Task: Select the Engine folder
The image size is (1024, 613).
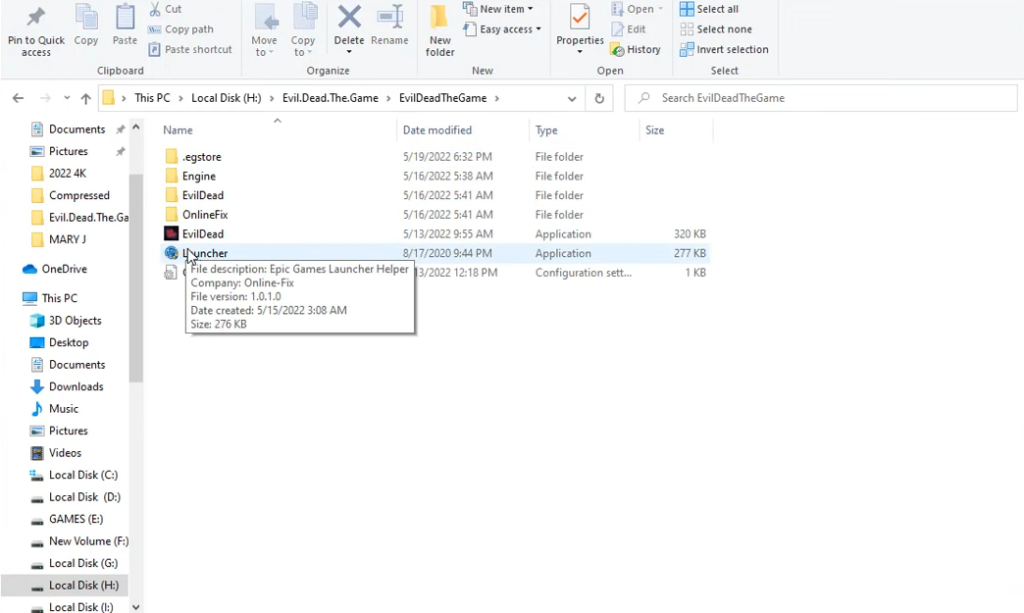Action: click(435, 176)
